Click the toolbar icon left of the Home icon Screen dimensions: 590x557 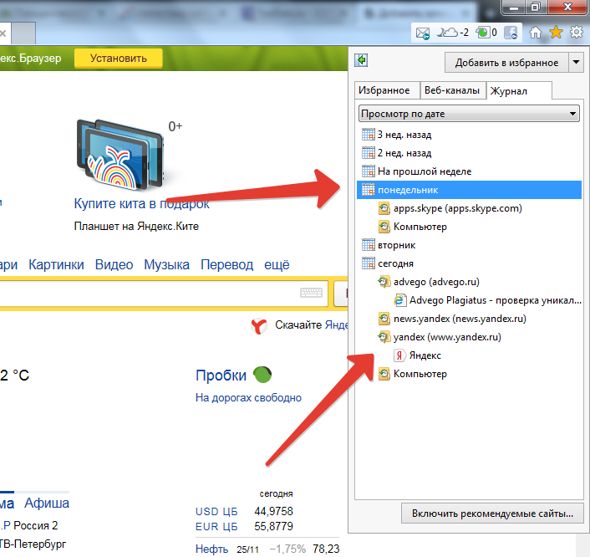(x=511, y=33)
